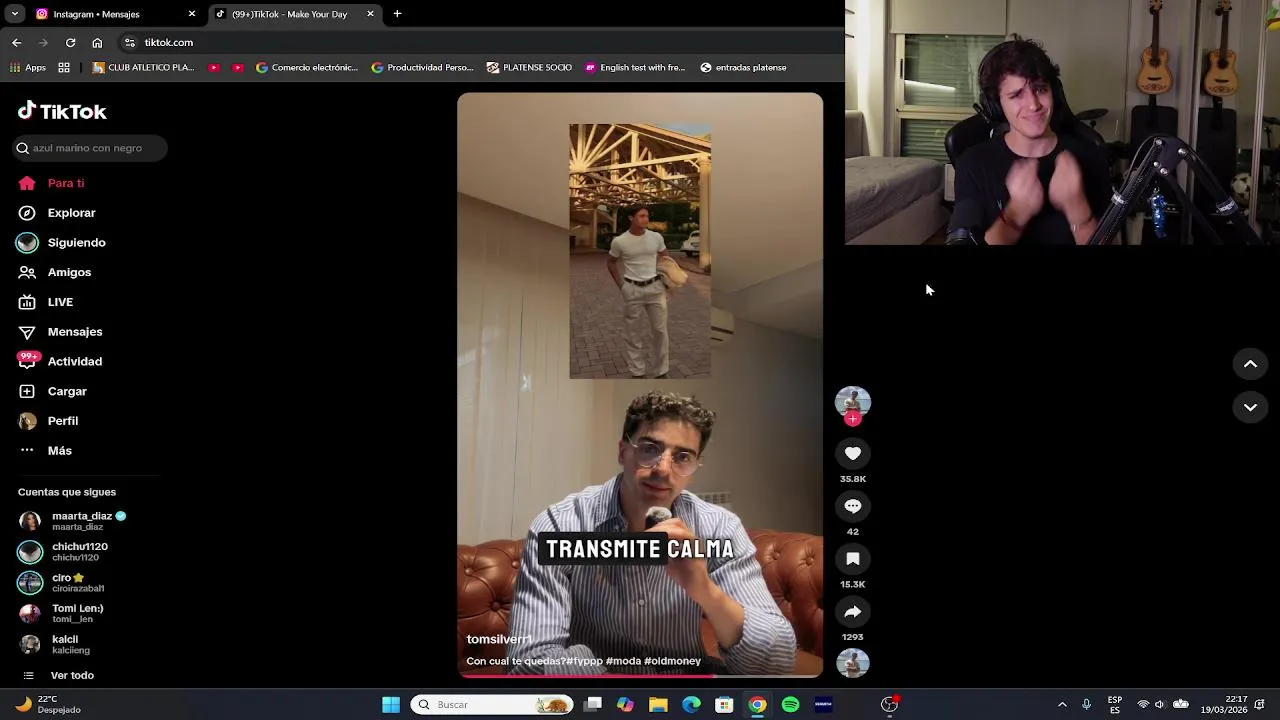This screenshot has width=1280, height=720.
Task: Open the Para ti feed
Action: click(x=52, y=183)
